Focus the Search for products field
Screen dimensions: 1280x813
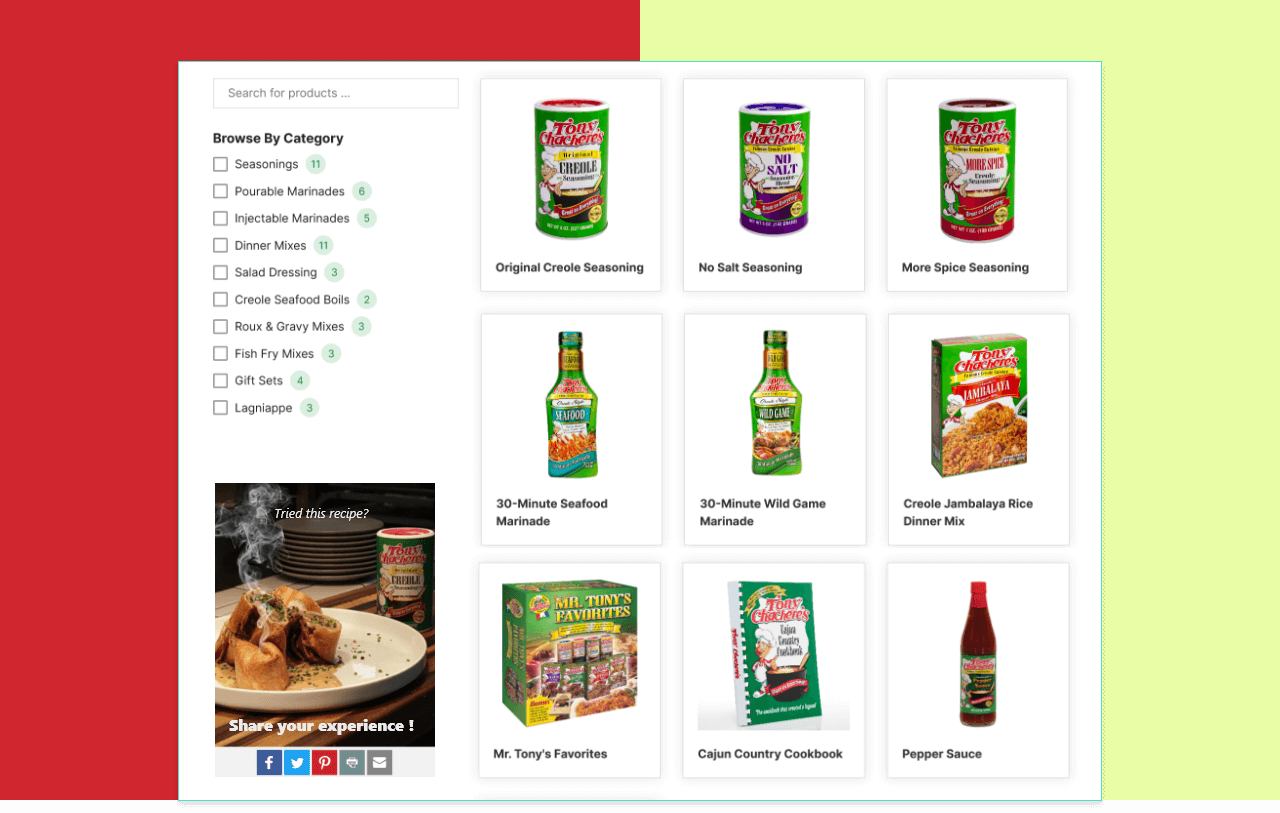[336, 93]
